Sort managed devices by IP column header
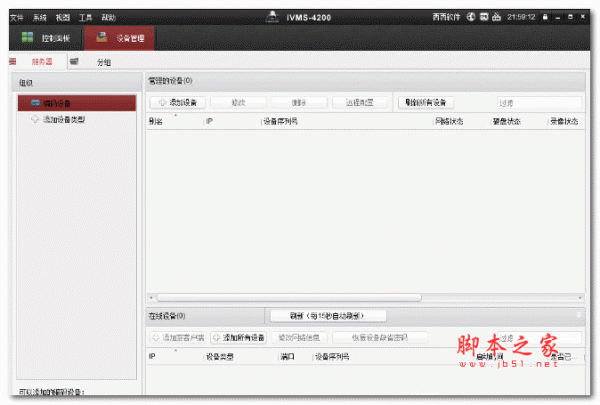Viewport: 600px width, 405px height. coord(209,121)
